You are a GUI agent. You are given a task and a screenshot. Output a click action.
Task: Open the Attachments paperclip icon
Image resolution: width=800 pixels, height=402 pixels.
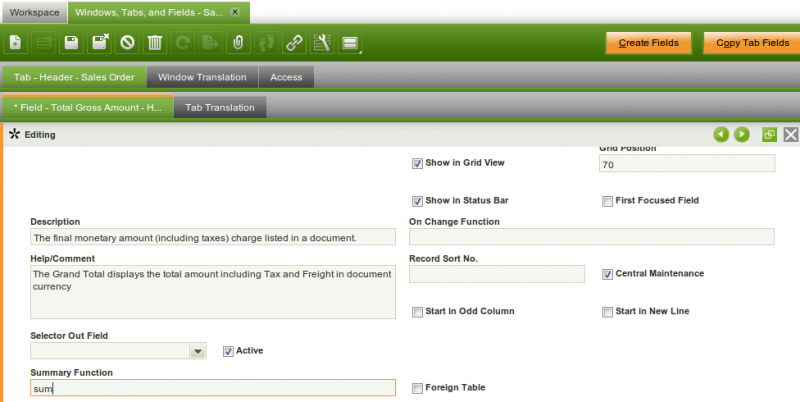click(238, 43)
